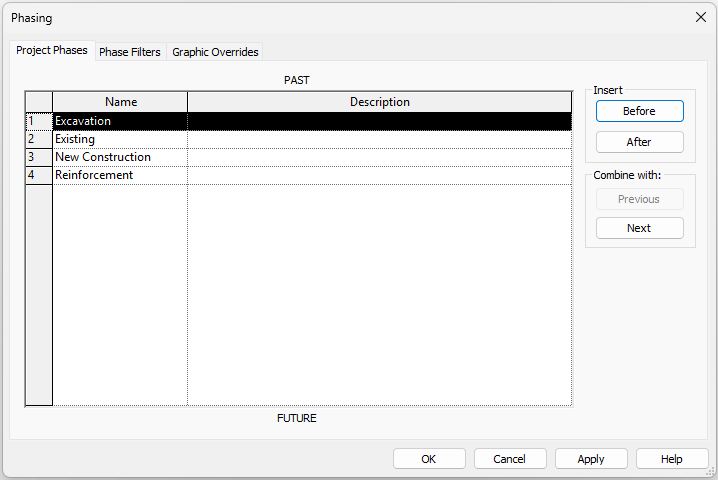The image size is (718, 480).
Task: Click row header number 2
Action: [x=39, y=139]
